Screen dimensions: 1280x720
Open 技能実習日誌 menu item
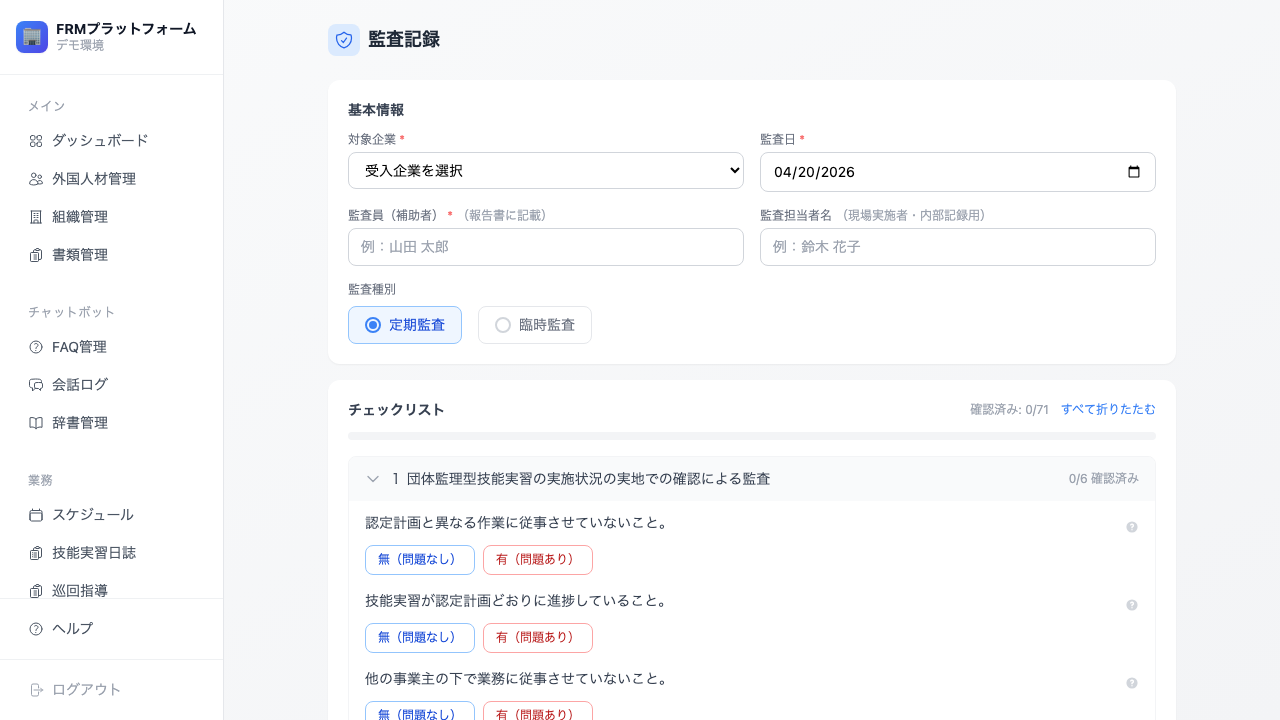click(x=112, y=553)
